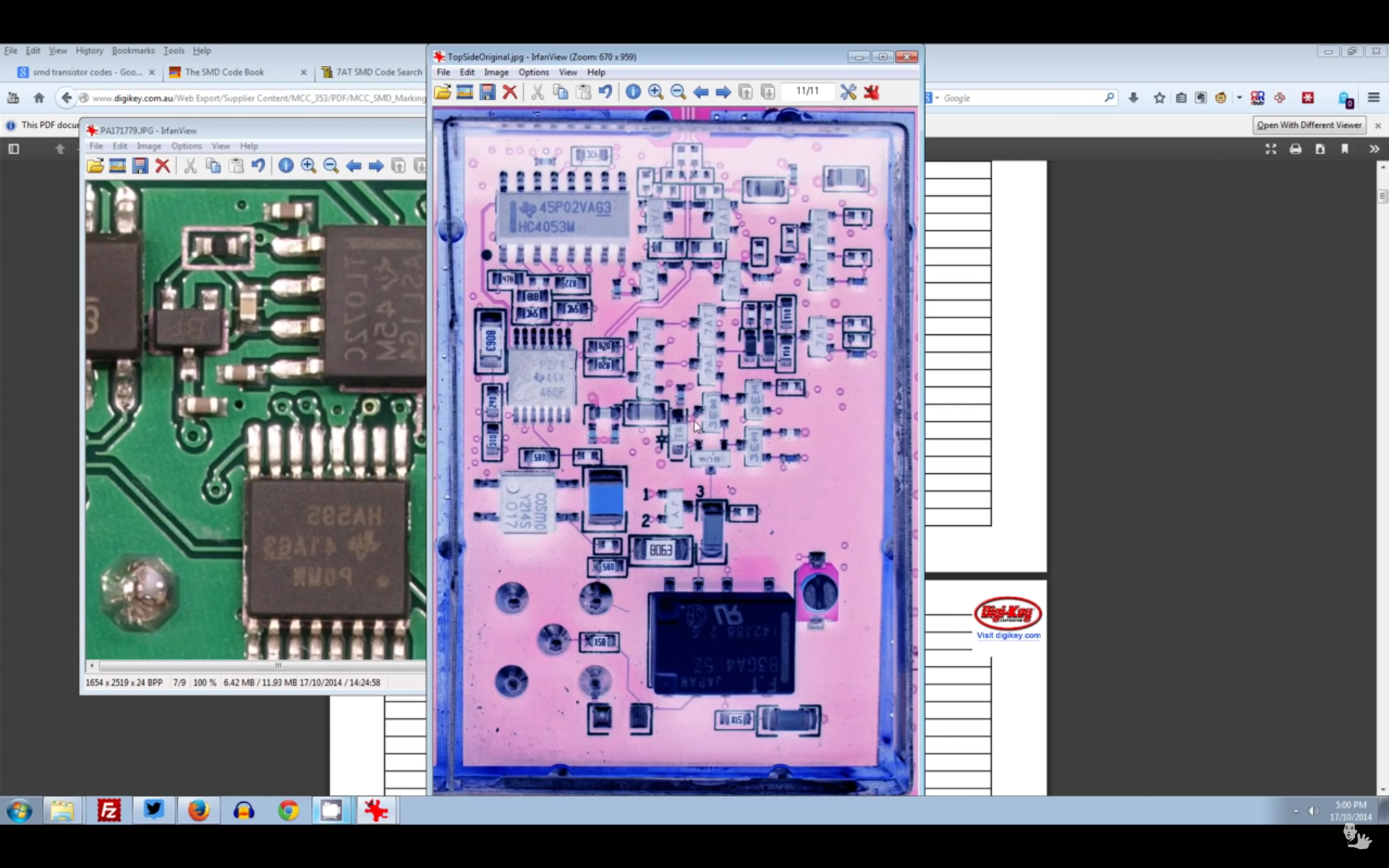1389x868 pixels.
Task: Click zoom out magnifier in PA171779 window
Action: [331, 166]
